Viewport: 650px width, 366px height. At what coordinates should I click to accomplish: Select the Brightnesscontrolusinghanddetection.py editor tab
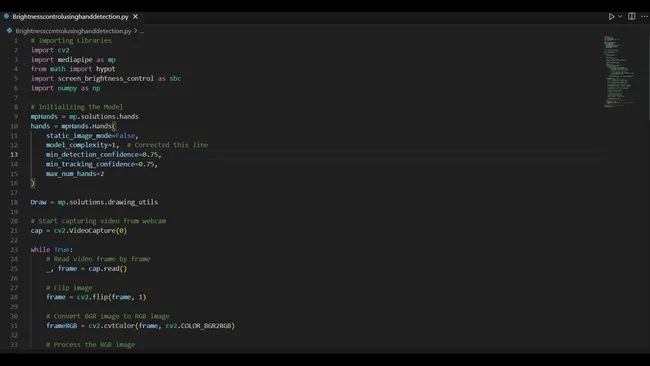(70, 17)
